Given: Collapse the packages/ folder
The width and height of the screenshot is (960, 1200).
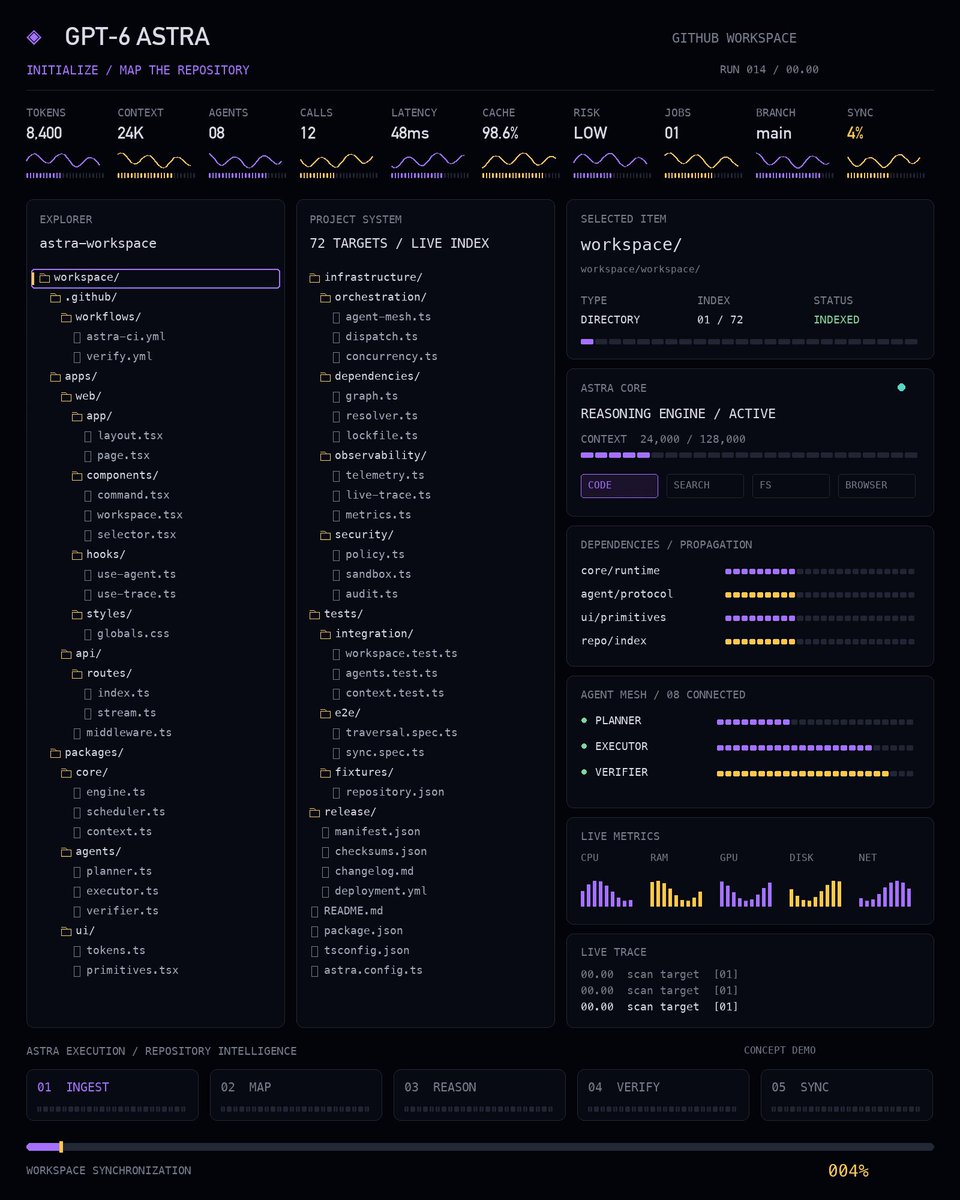Looking at the screenshot, I should [x=87, y=753].
